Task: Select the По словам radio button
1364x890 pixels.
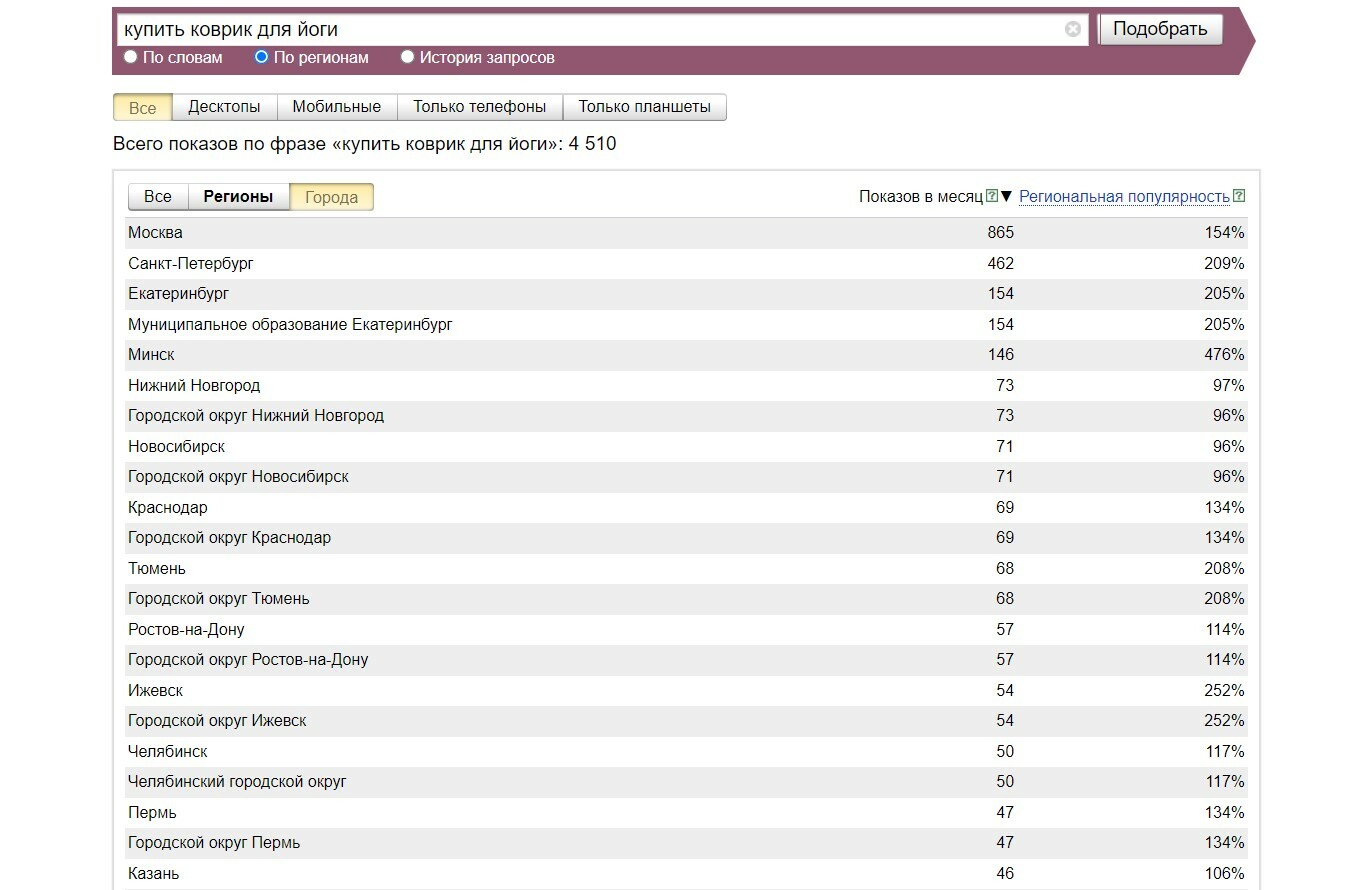Action: pos(130,57)
